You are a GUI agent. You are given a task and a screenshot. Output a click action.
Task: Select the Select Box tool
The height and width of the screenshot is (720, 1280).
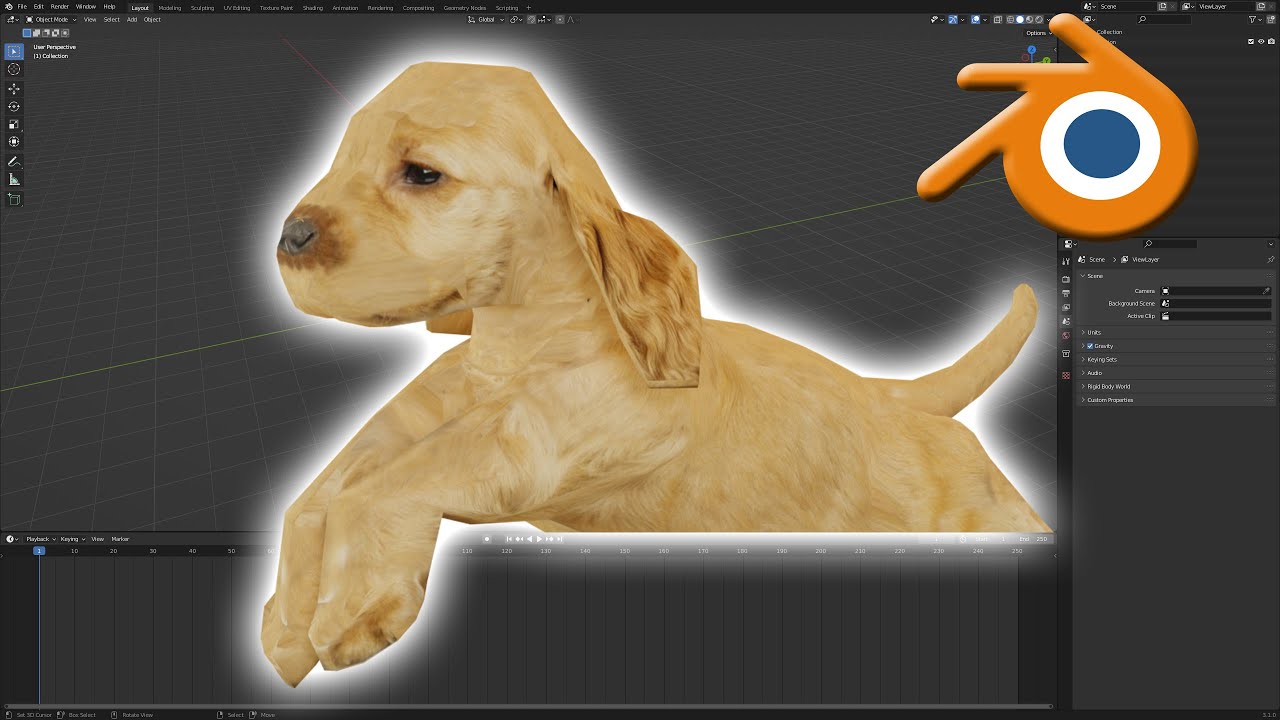14,51
